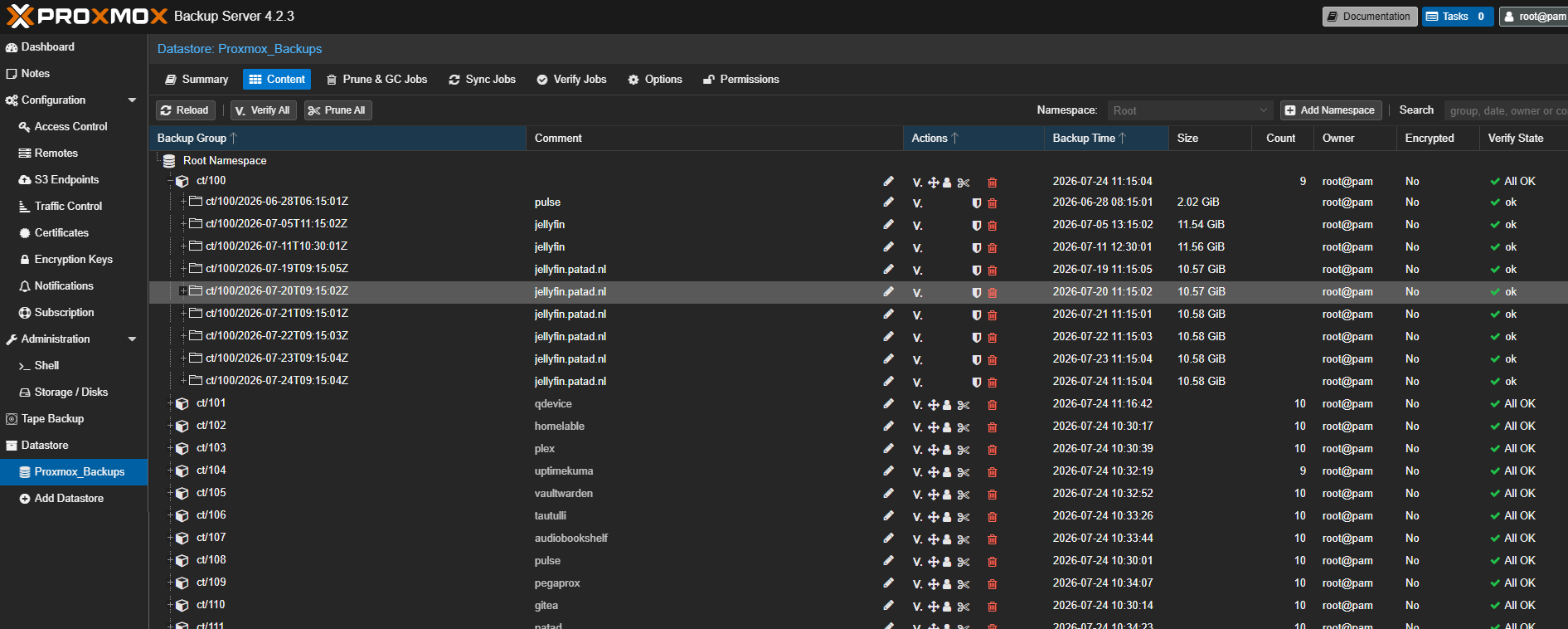Image resolution: width=1568 pixels, height=629 pixels.
Task: Collapse the Administration sidebar section
Action: [x=132, y=339]
